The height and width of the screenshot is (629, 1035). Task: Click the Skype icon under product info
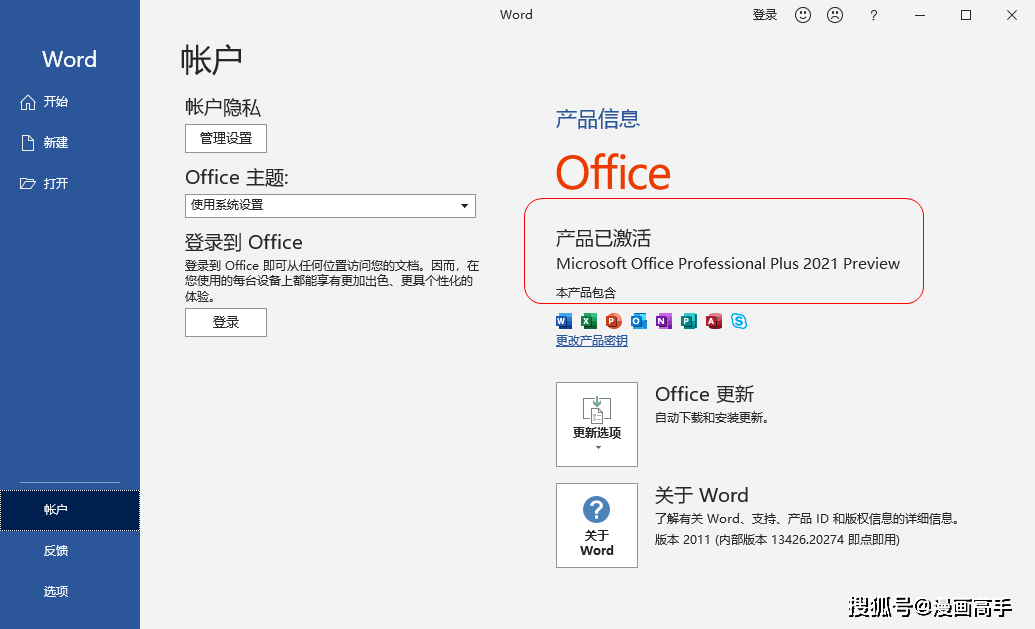(x=739, y=321)
